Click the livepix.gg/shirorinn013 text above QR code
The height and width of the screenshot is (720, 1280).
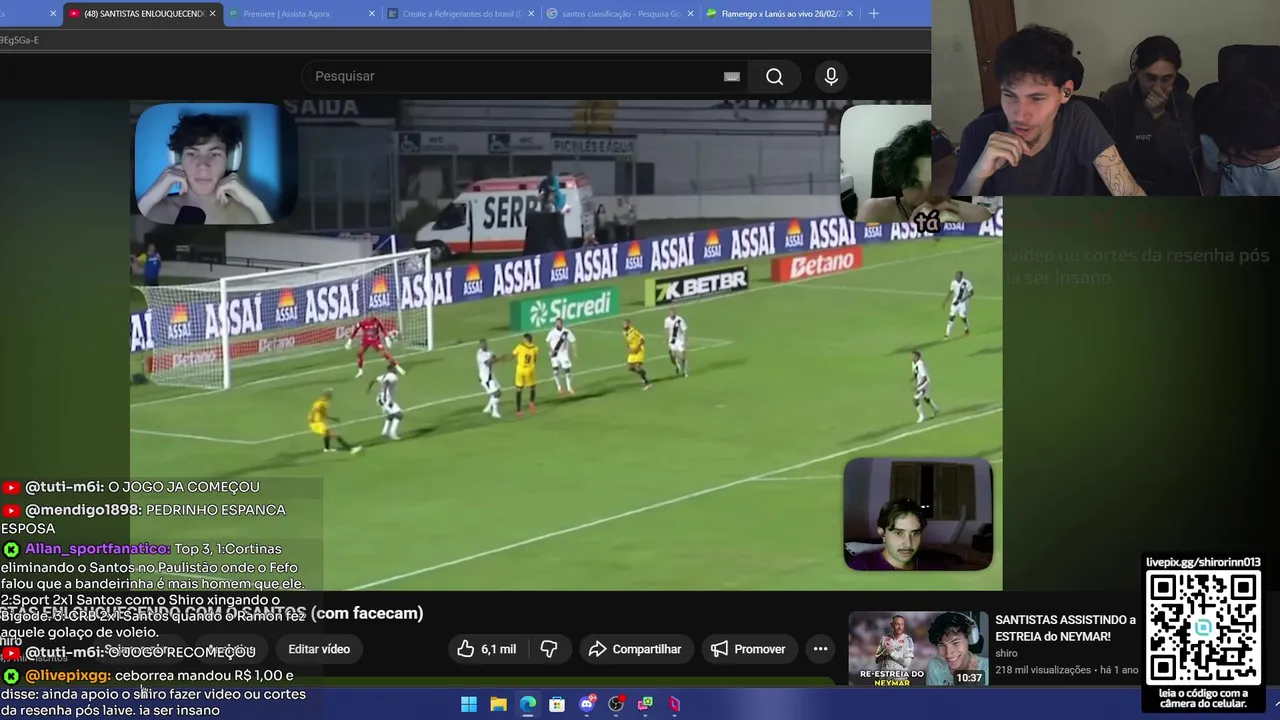click(x=1203, y=562)
